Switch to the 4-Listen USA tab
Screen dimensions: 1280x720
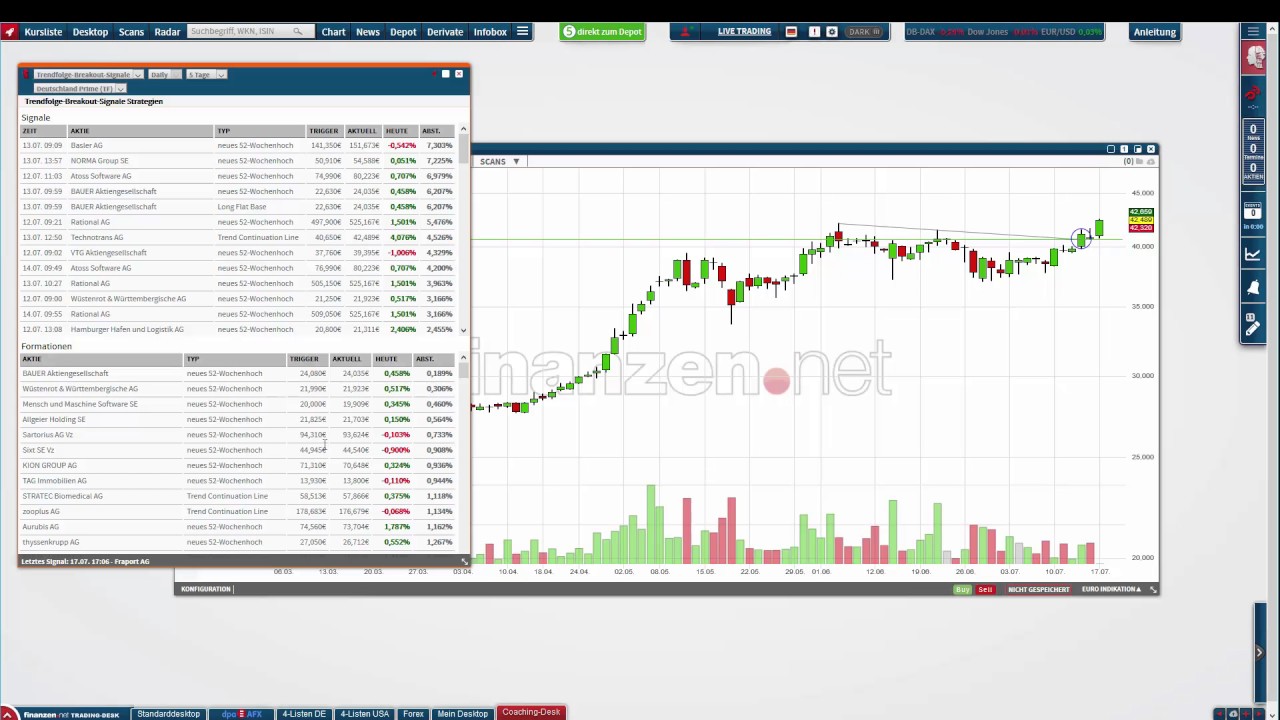click(x=364, y=714)
